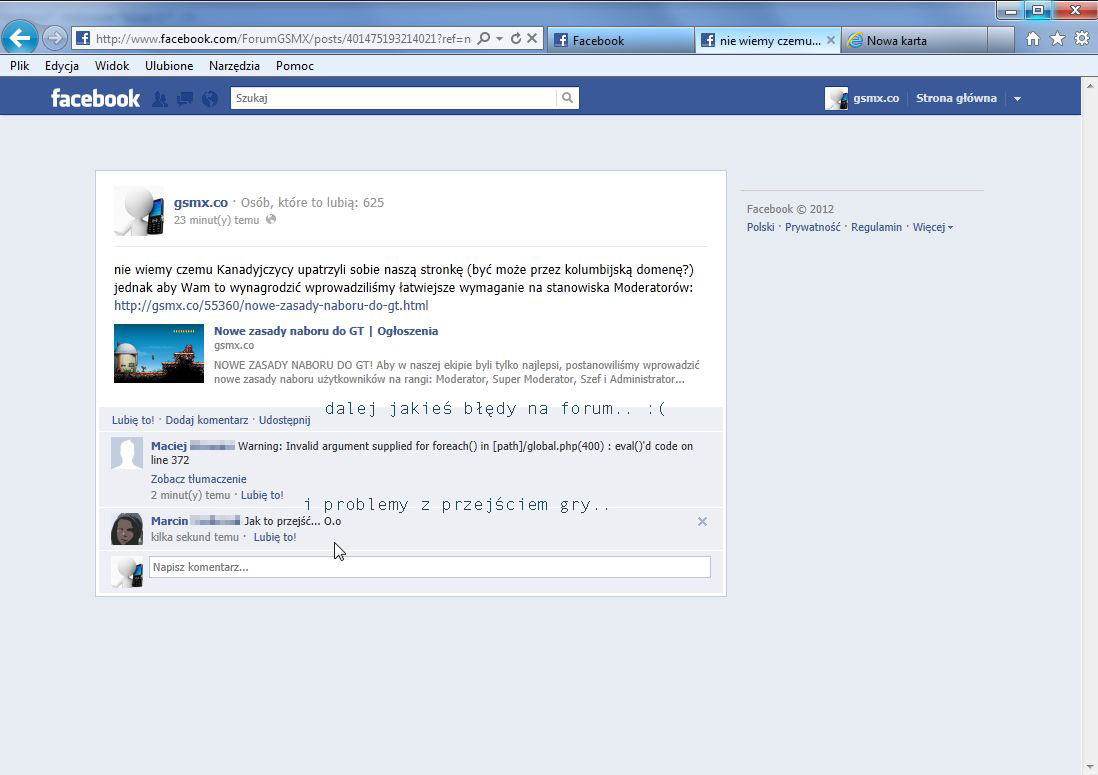Open the Nowe zasady naboru thumbnail image

pos(159,353)
